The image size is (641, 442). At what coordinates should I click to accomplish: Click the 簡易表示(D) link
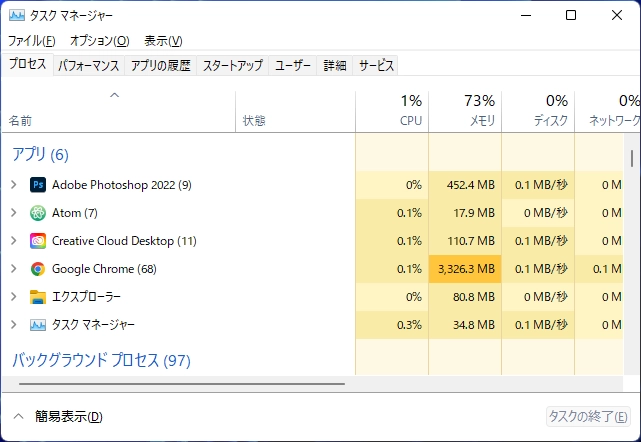coord(69,417)
